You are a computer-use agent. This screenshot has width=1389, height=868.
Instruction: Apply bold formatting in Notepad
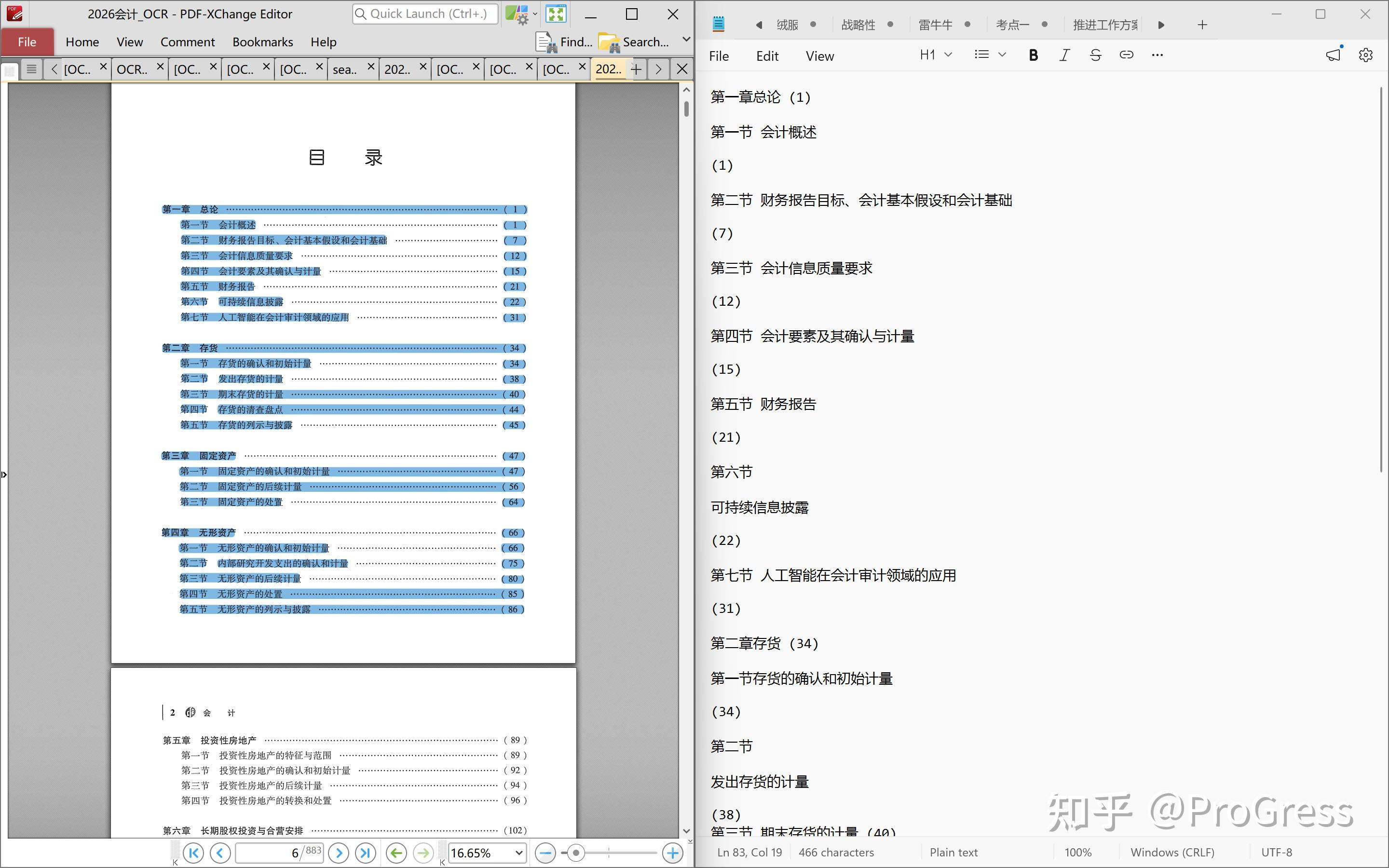pyautogui.click(x=1033, y=55)
